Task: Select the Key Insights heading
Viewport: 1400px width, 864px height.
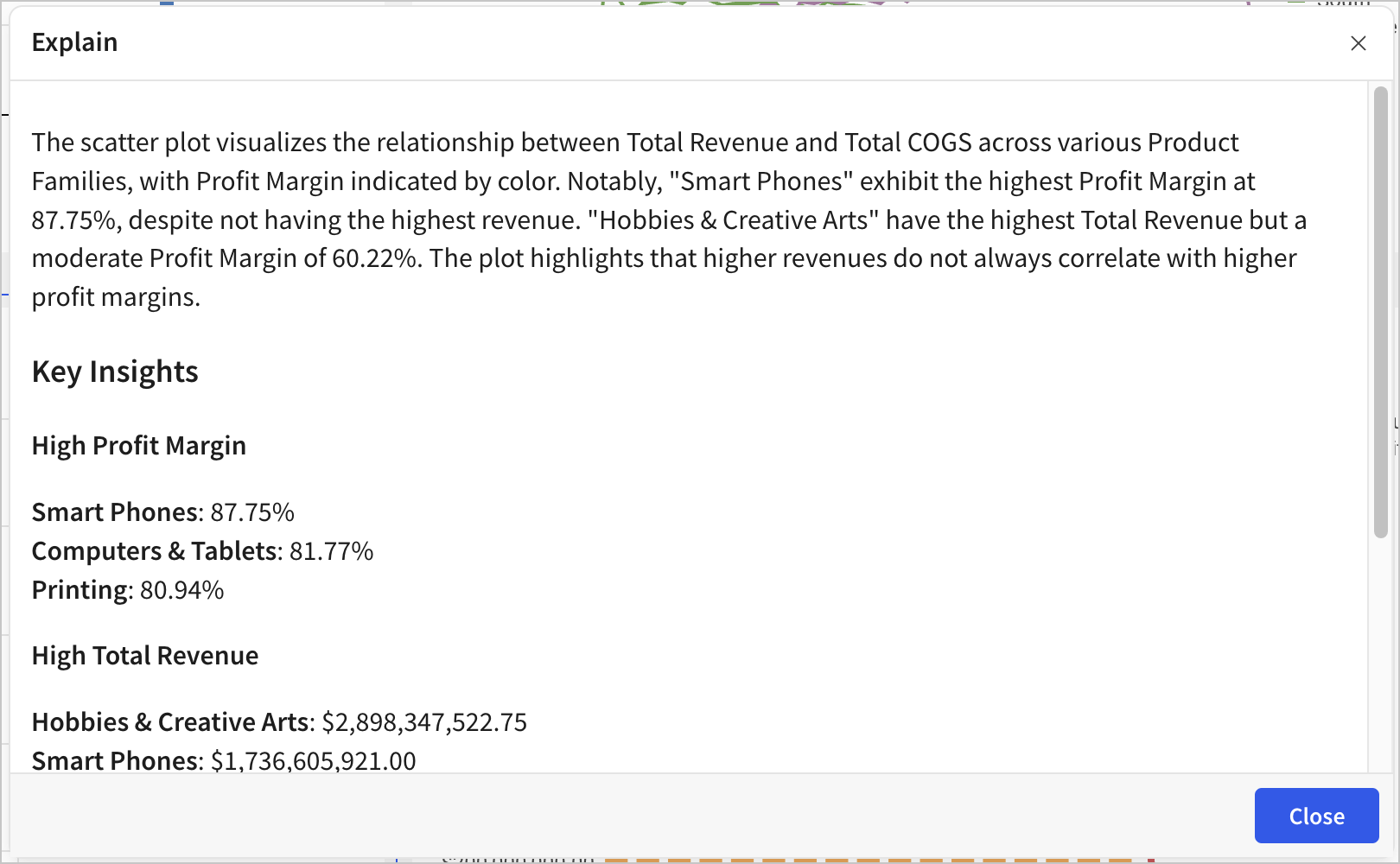Action: pyautogui.click(x=115, y=372)
